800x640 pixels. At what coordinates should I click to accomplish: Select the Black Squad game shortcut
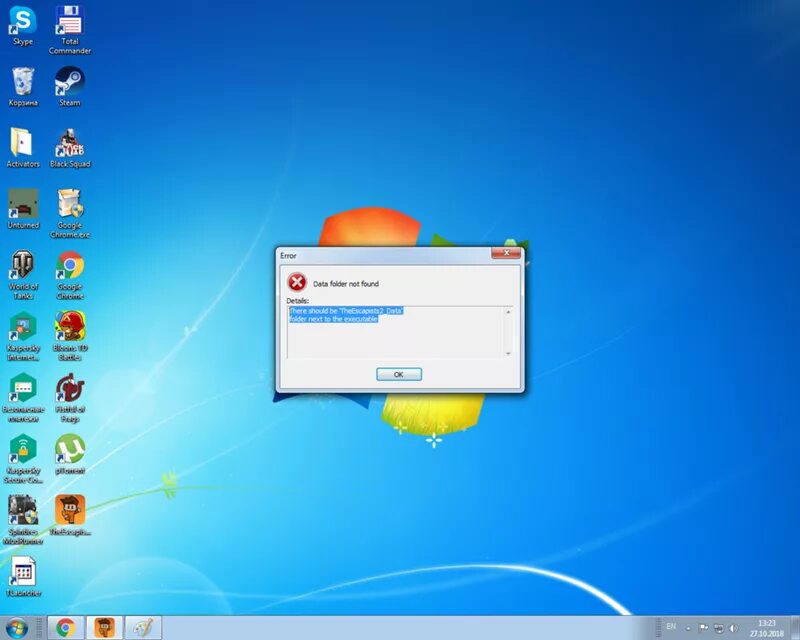point(69,148)
